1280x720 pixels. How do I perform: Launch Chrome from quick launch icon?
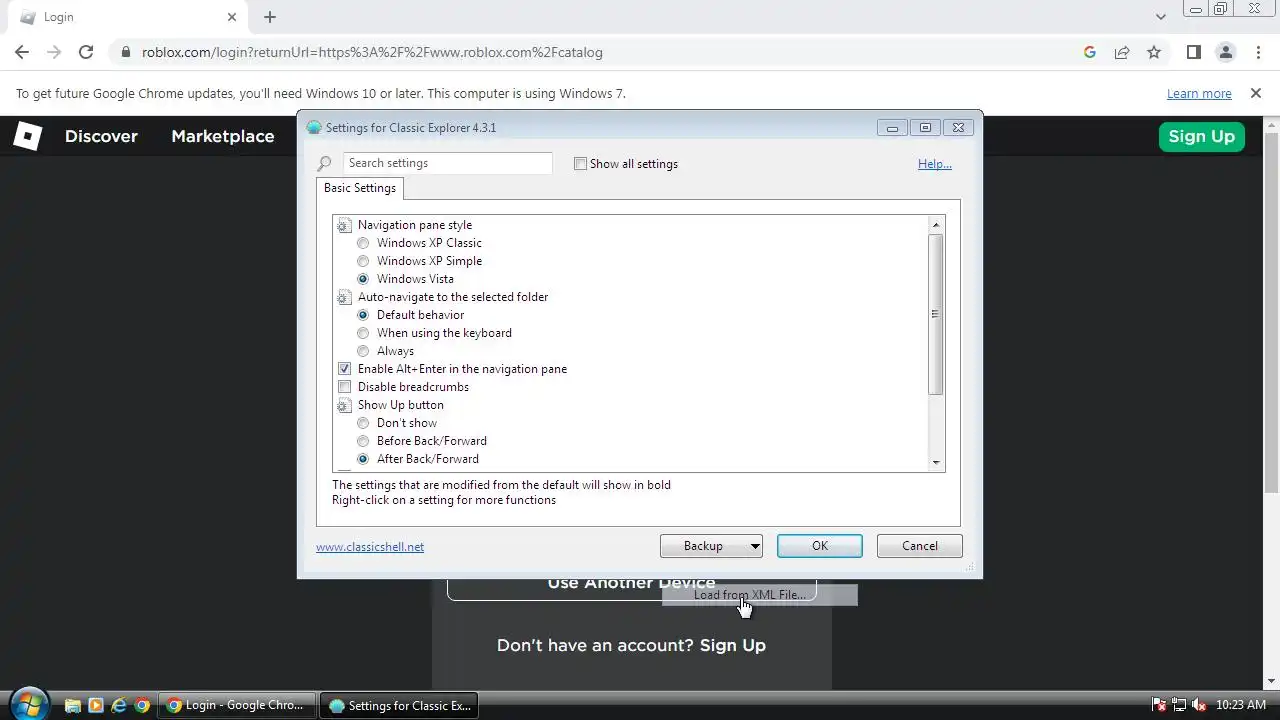(142, 705)
